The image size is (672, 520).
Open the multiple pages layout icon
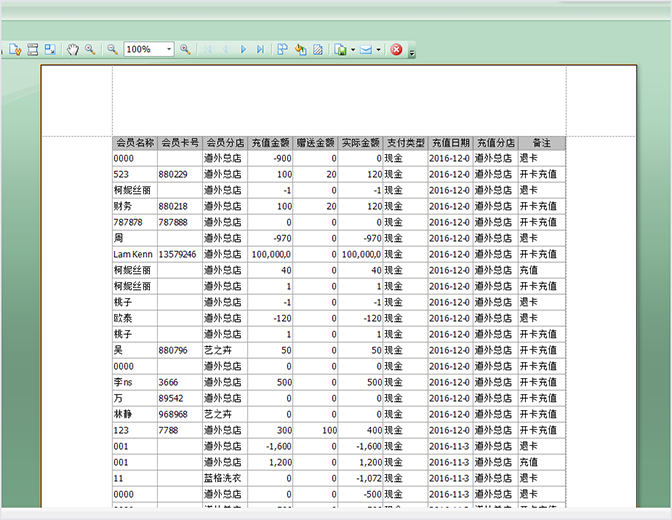tap(282, 49)
